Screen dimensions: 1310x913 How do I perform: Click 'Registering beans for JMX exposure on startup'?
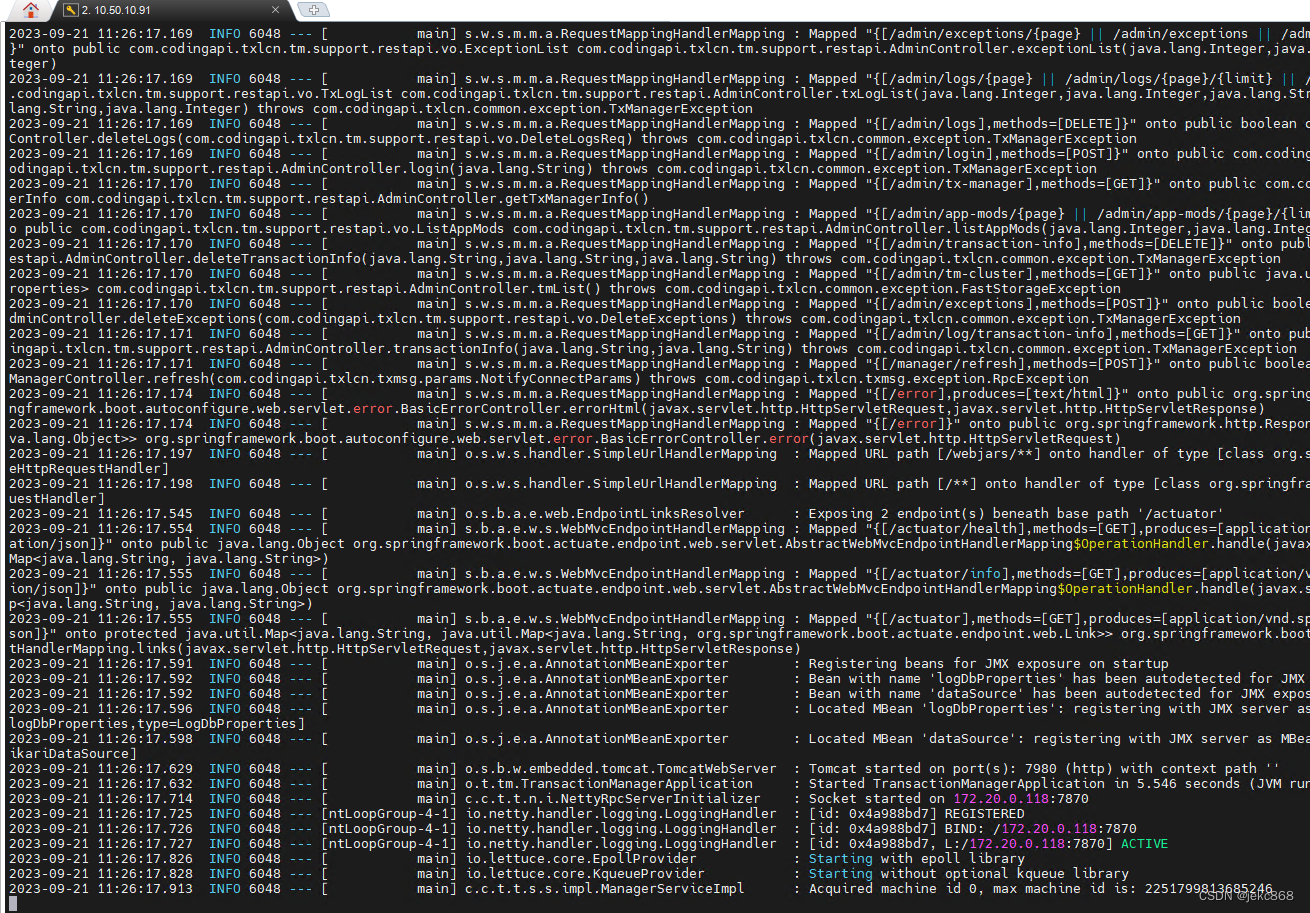(988, 664)
